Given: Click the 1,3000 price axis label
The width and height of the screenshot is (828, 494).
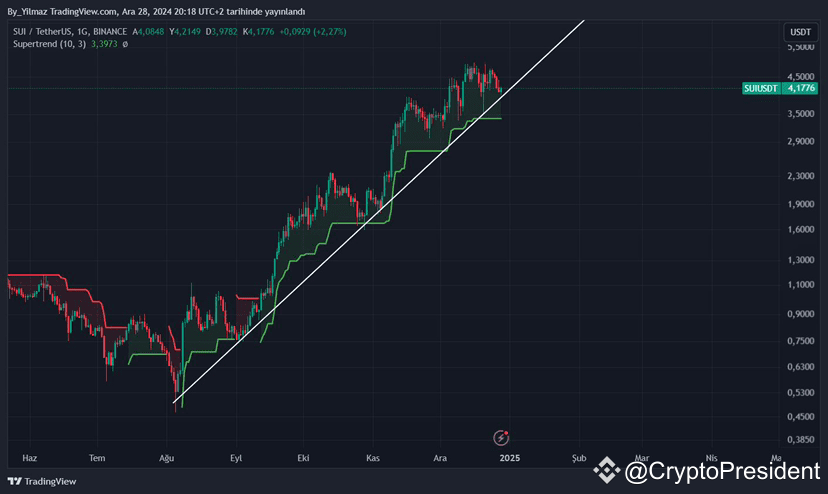Looking at the screenshot, I should click(801, 260).
